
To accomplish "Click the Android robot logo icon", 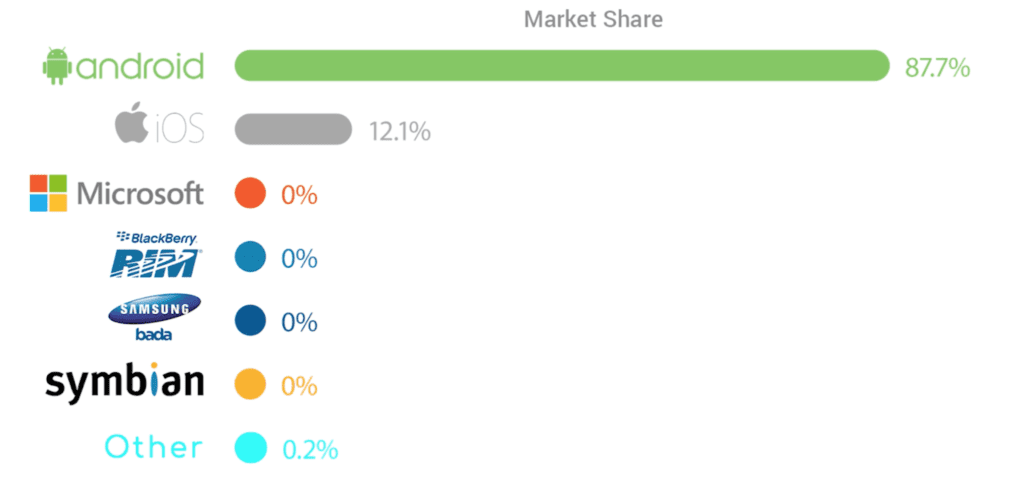I will (x=57, y=66).
